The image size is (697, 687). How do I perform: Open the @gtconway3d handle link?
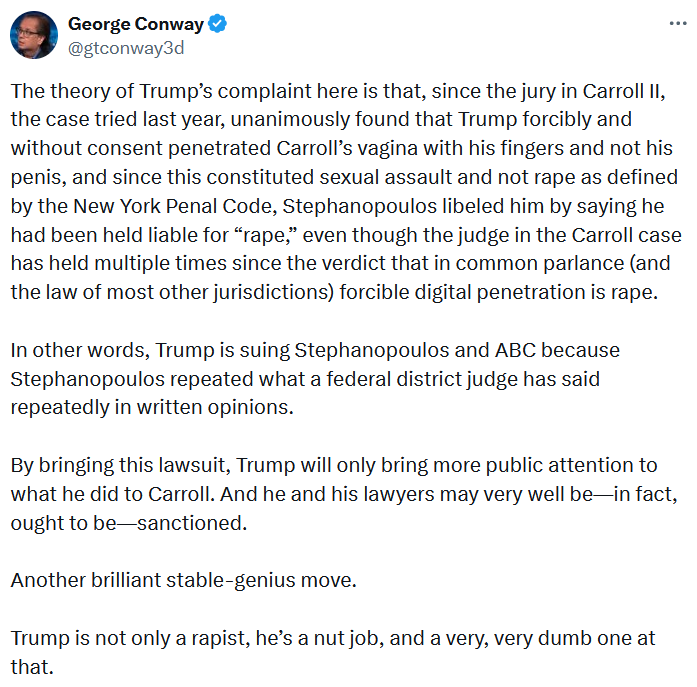pyautogui.click(x=126, y=48)
